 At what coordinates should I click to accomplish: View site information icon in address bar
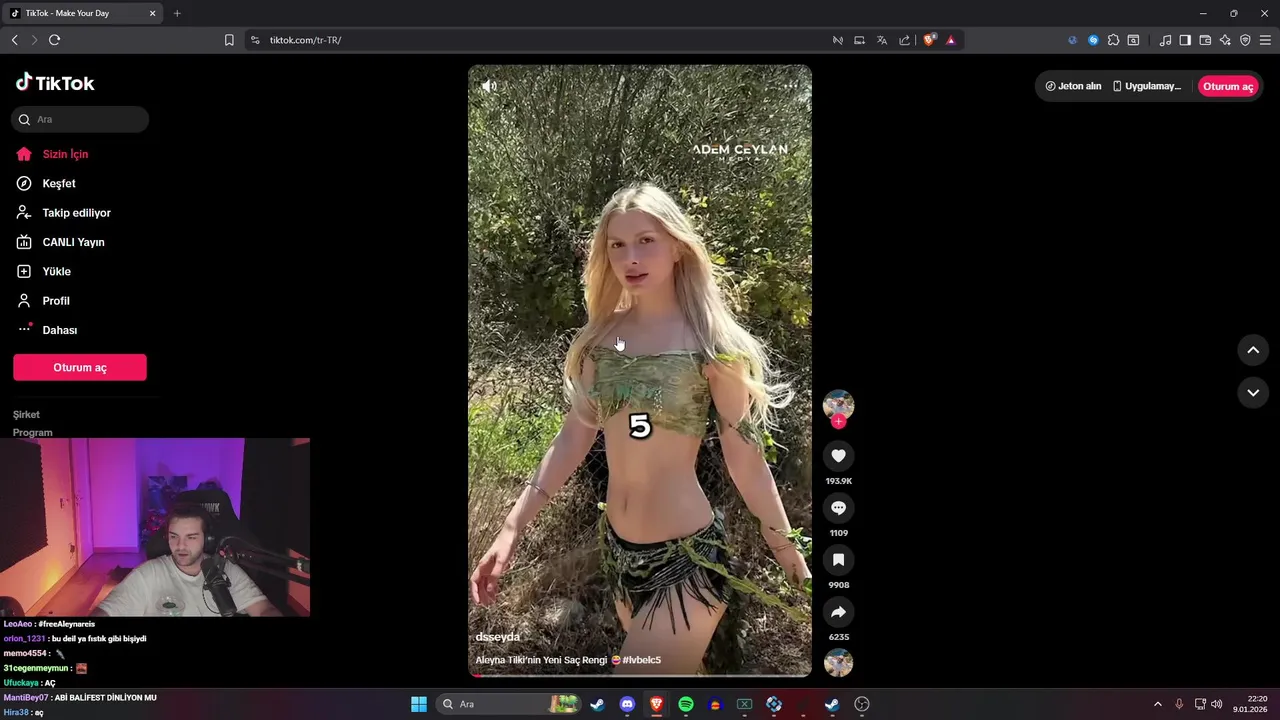(x=255, y=40)
